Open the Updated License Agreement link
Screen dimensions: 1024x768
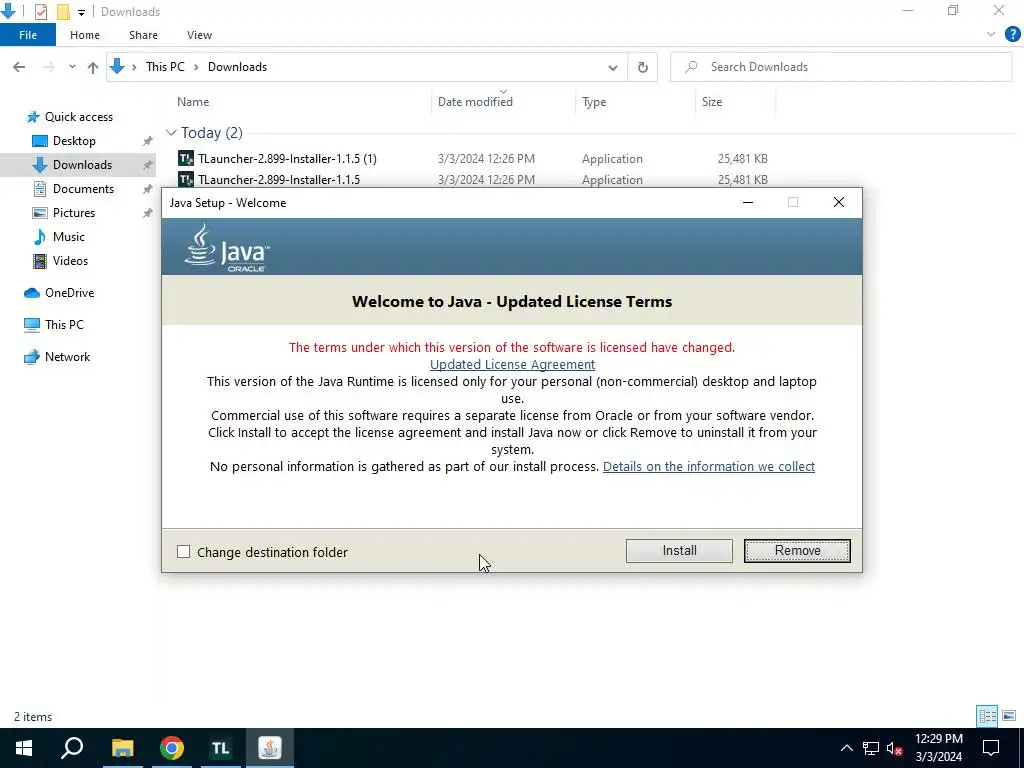tap(512, 364)
